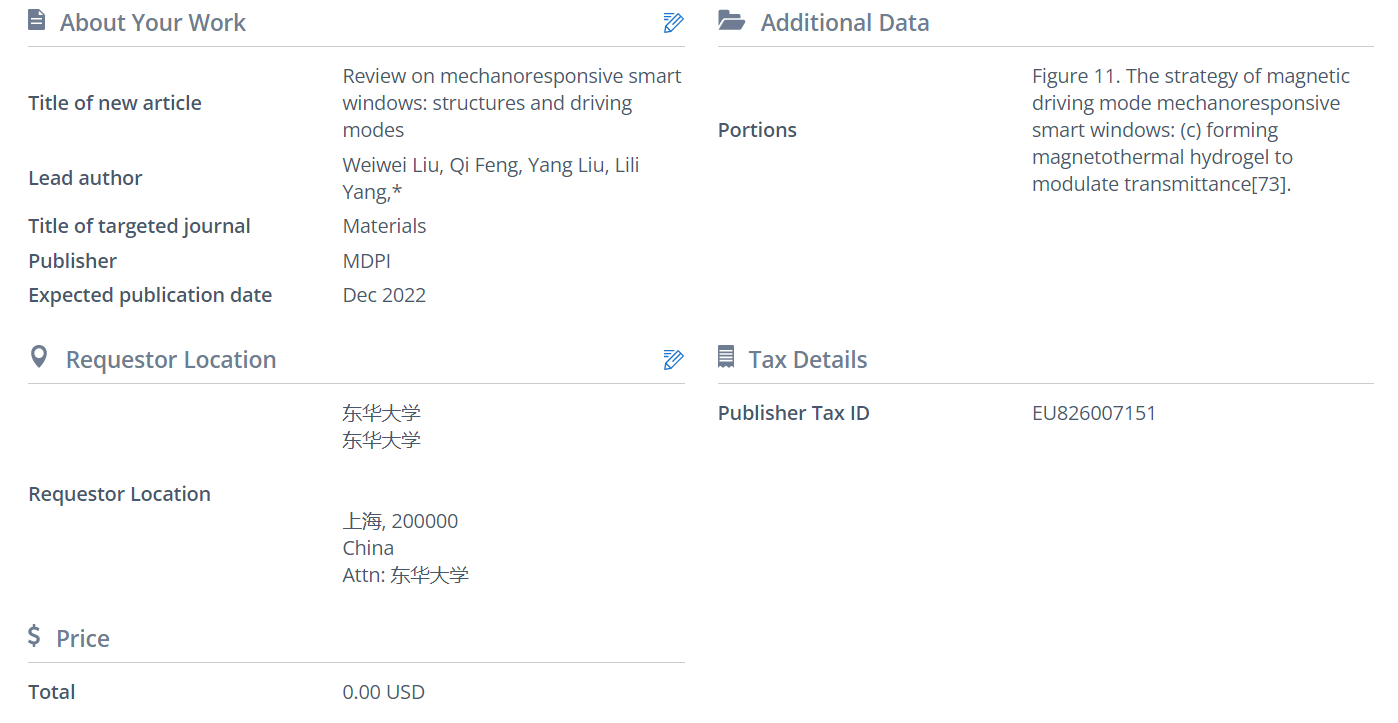Screen dimensions: 1398x723
Task: Click the total price 0.00 USD
Action: [383, 692]
